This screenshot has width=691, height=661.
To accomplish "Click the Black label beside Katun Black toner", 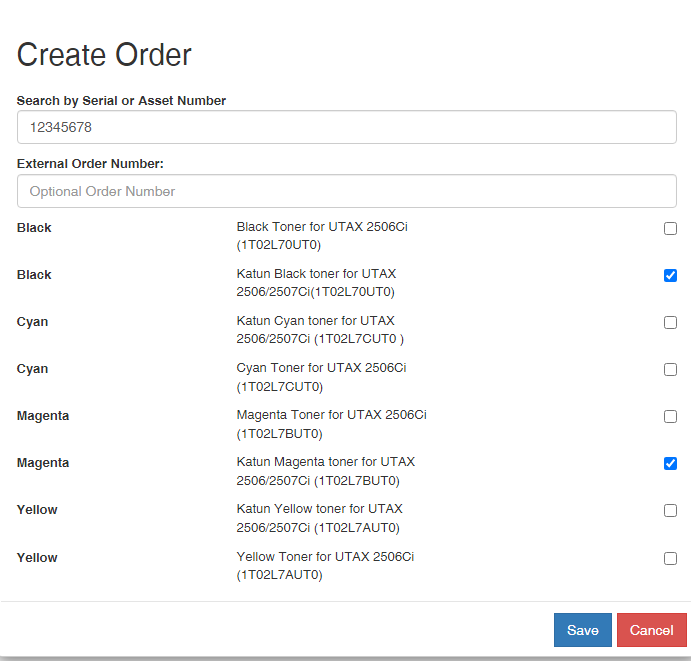I will 34,275.
